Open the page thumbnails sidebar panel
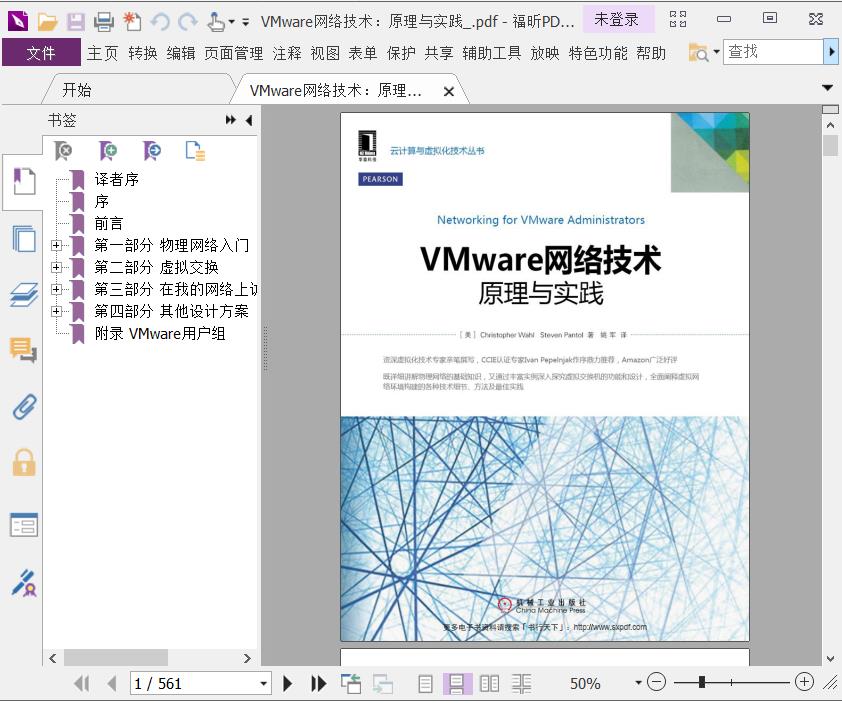Screen dimensions: 842x703 click(24, 239)
